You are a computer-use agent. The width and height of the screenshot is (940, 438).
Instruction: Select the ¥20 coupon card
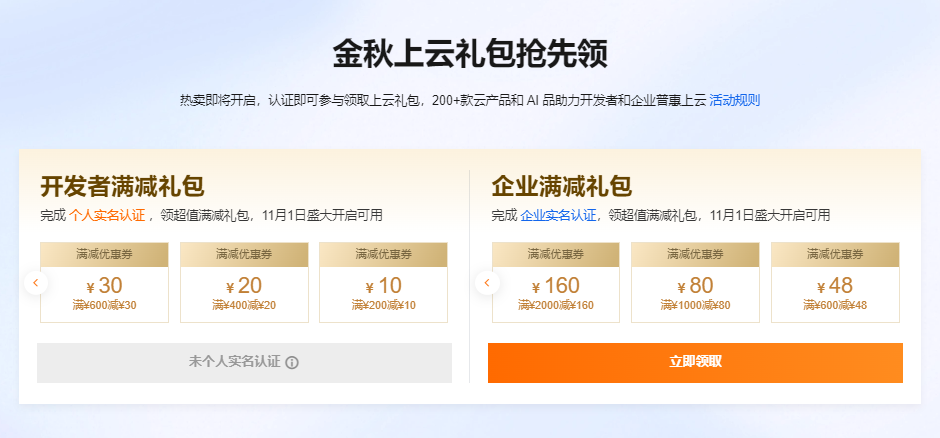coord(244,282)
